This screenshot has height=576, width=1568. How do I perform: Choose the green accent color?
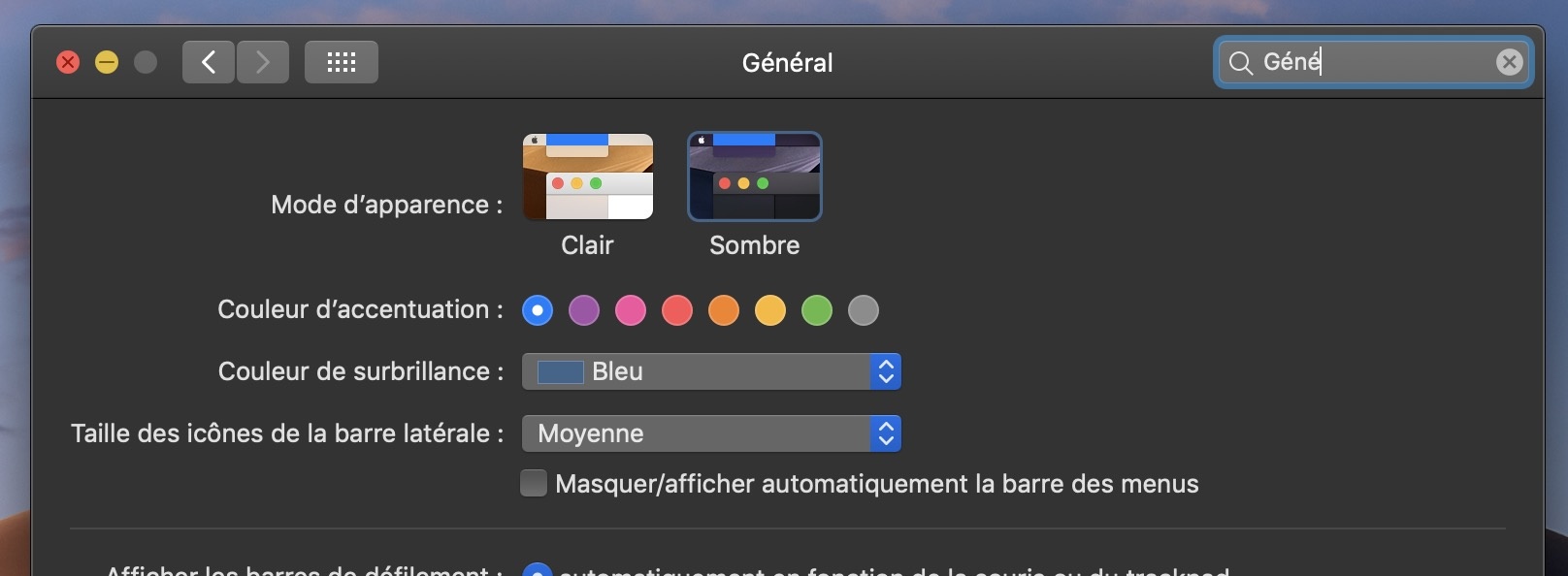pos(817,310)
